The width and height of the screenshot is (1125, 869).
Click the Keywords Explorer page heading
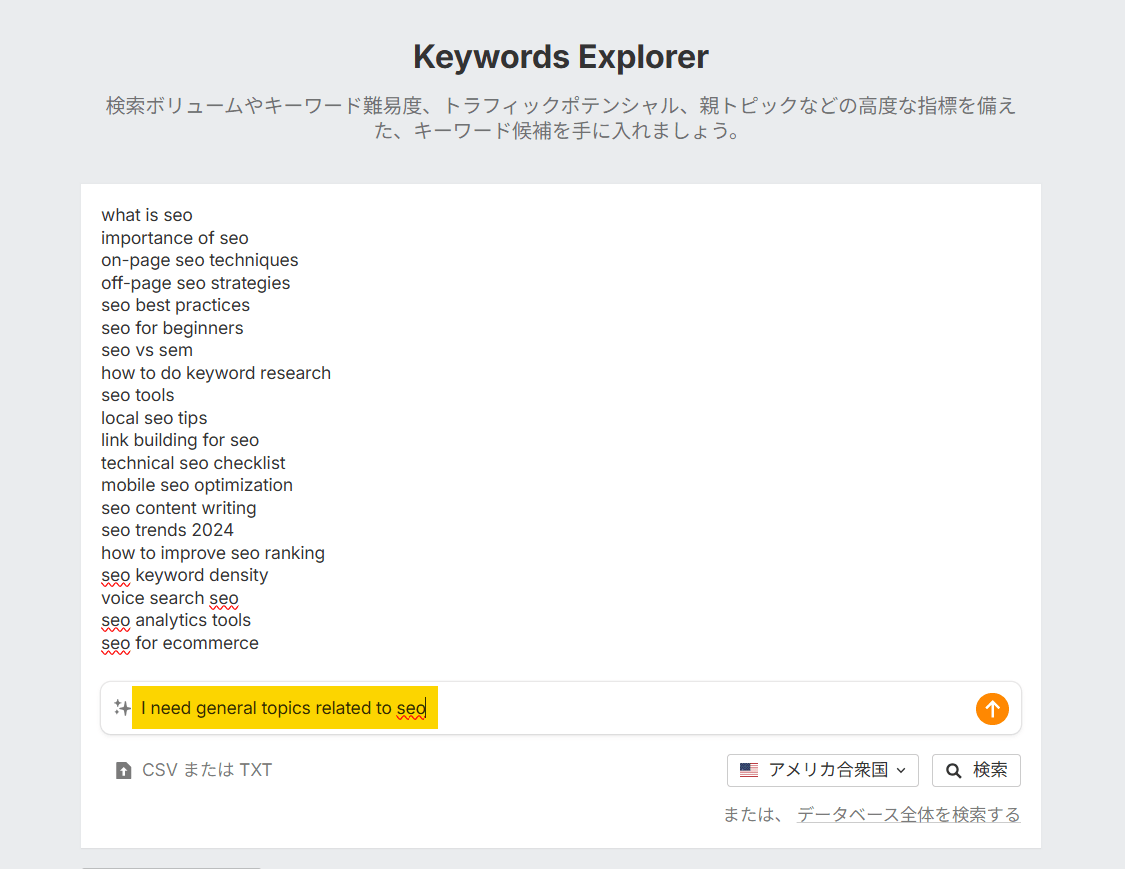tap(561, 57)
